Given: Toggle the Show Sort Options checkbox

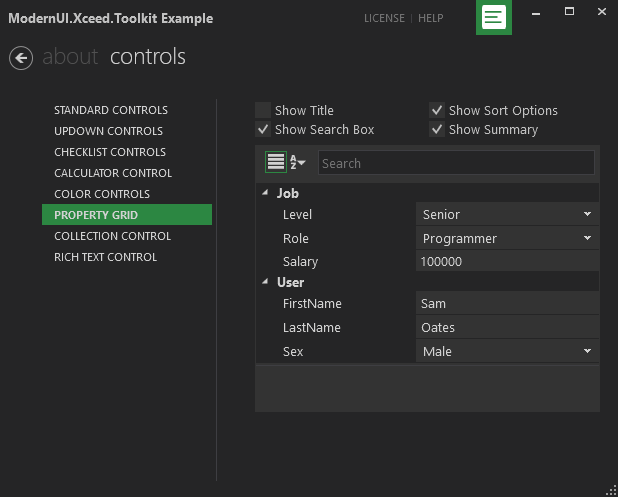Looking at the screenshot, I should (x=437, y=110).
